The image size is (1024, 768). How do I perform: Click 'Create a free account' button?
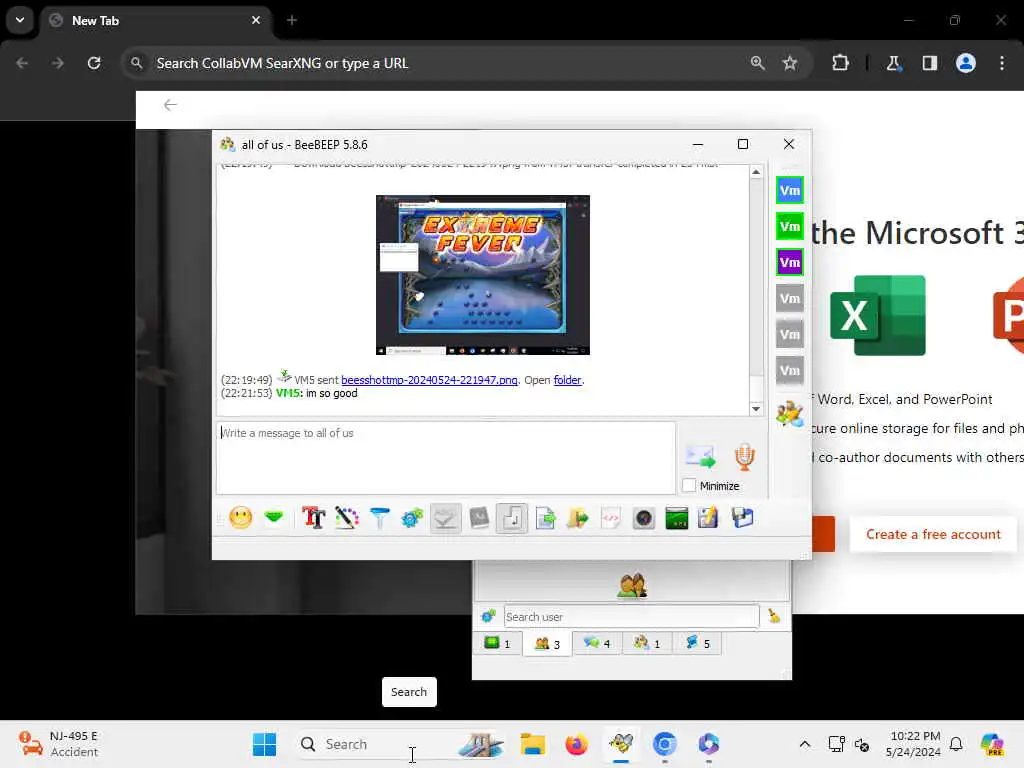pos(933,534)
